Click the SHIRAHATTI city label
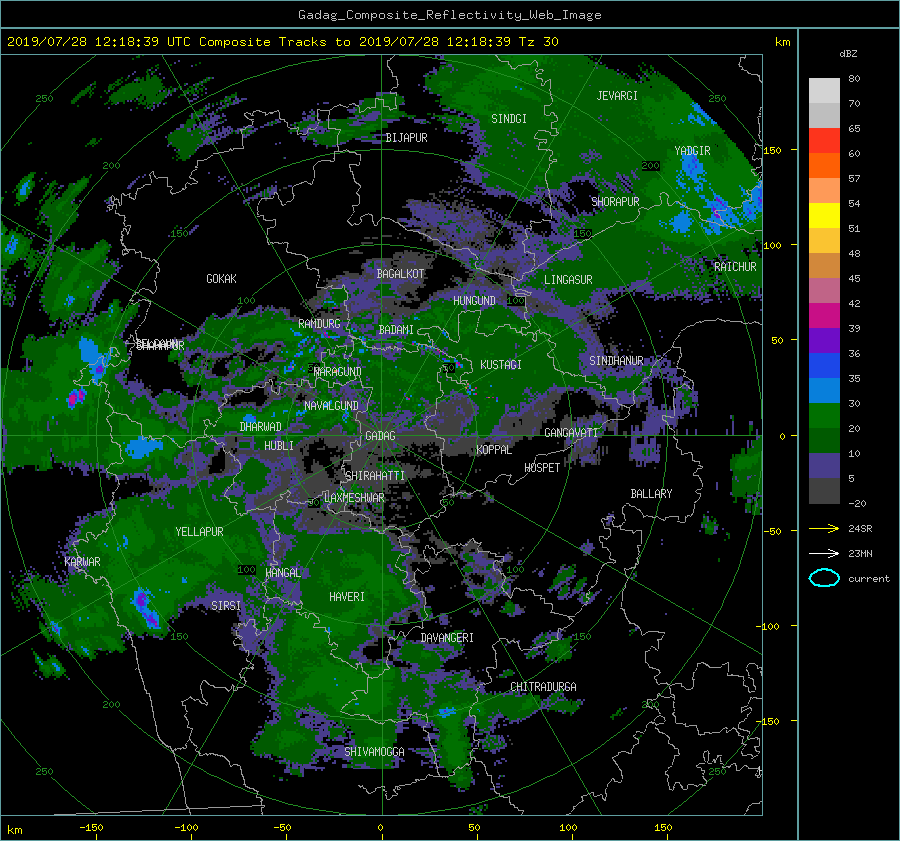This screenshot has height=841, width=900. tap(375, 475)
